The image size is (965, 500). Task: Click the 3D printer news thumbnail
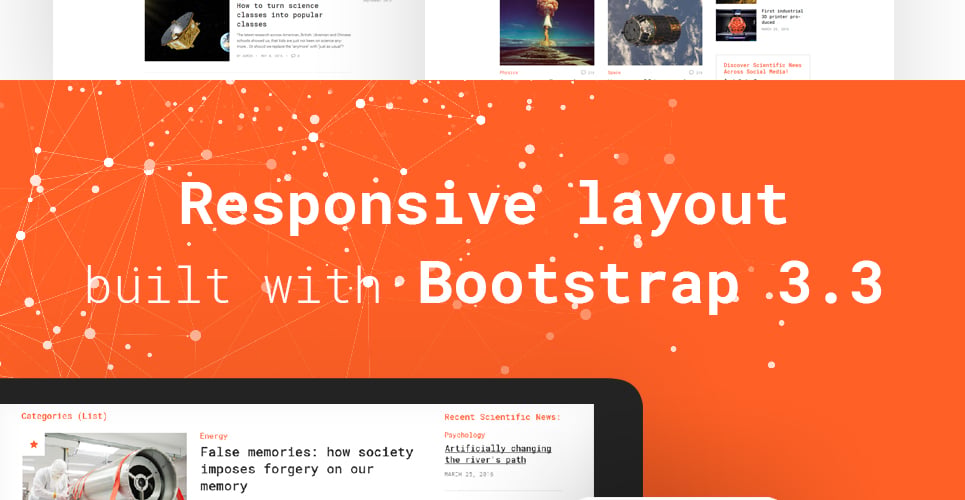click(736, 25)
